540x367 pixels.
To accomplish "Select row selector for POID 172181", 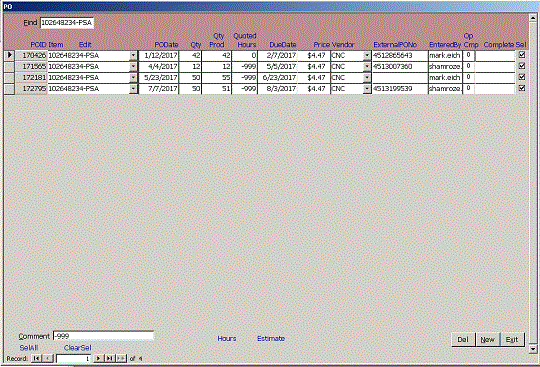I will pyautogui.click(x=10, y=77).
